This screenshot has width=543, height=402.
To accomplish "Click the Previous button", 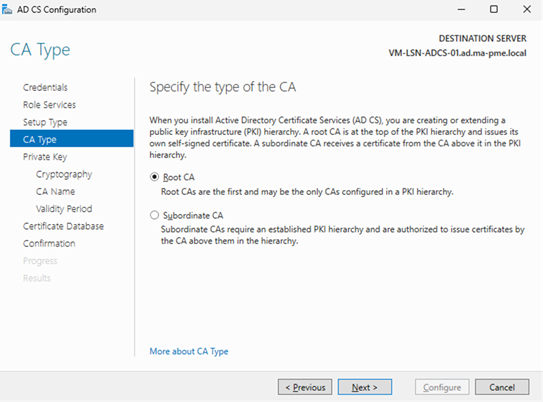I will pos(305,387).
